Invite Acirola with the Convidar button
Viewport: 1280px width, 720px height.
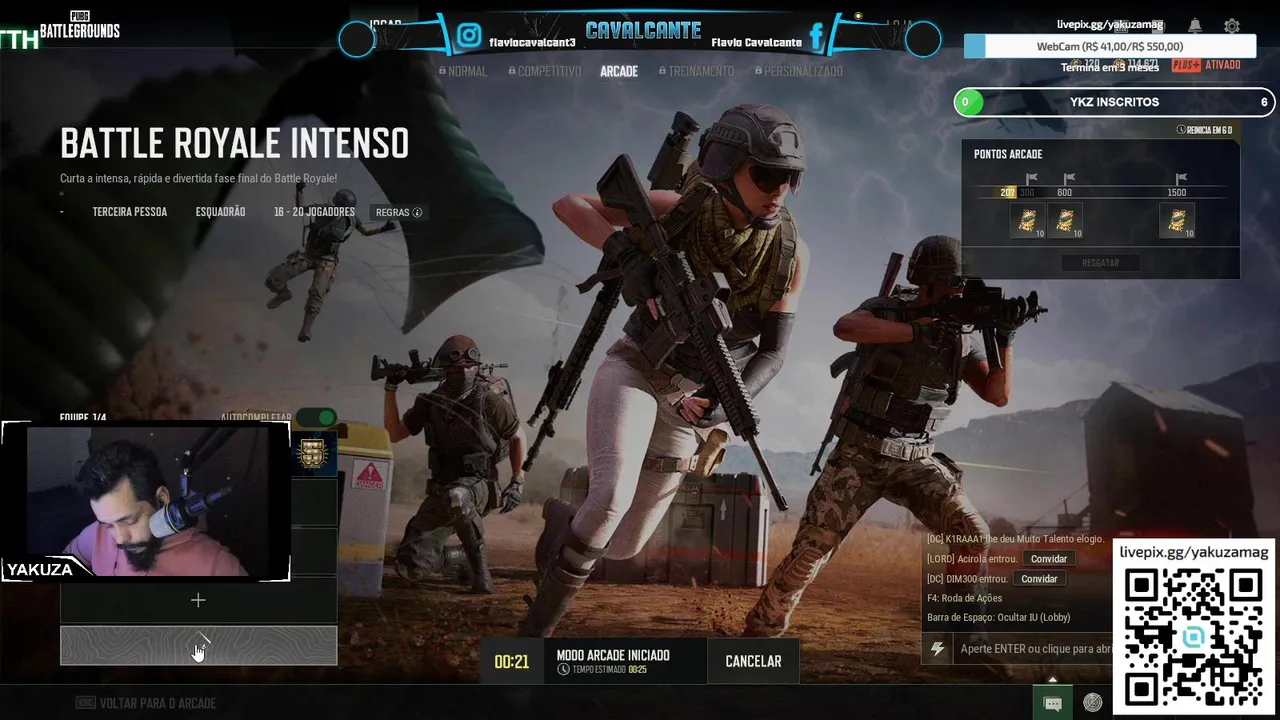coord(1049,559)
